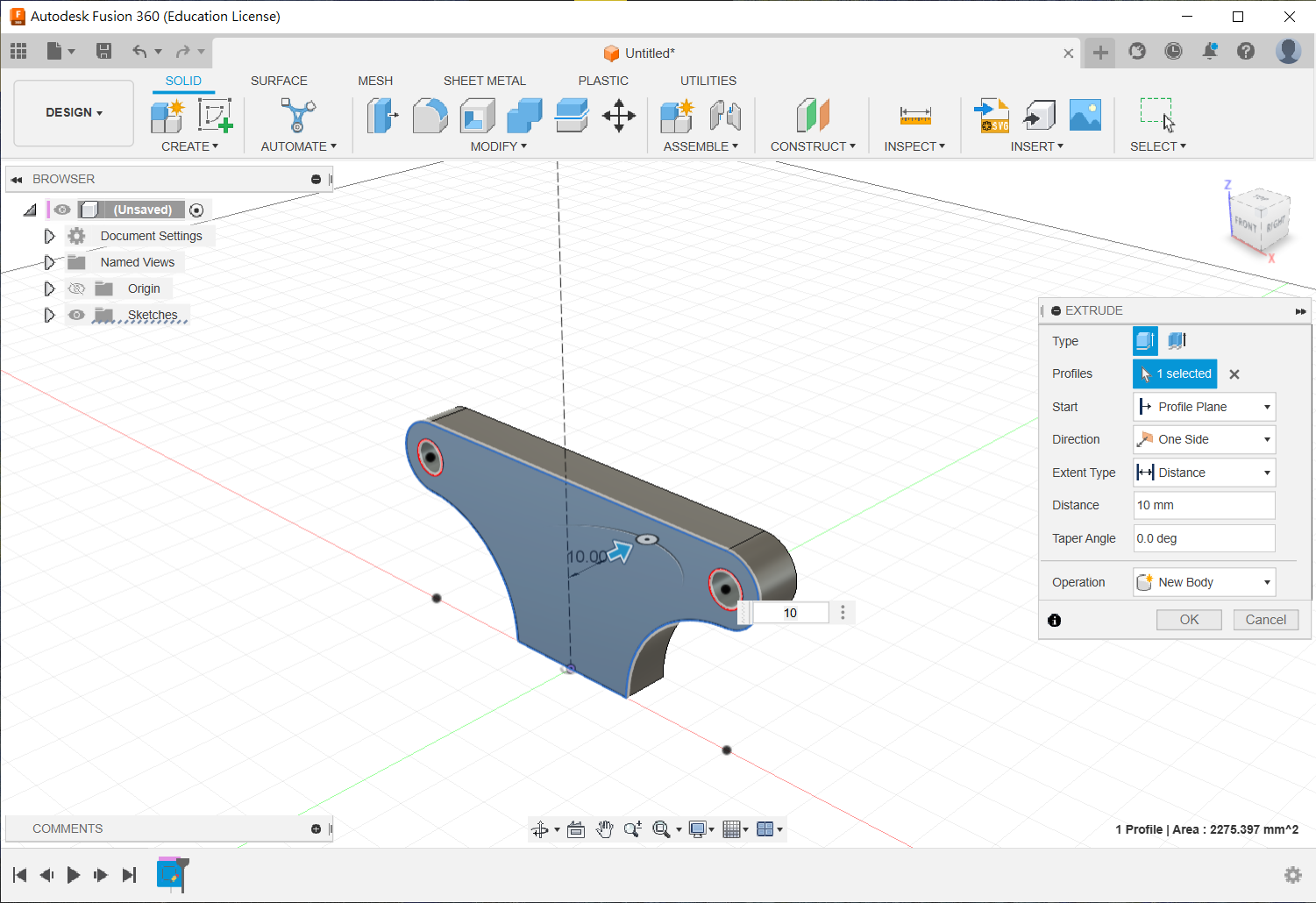Select the Thin Extrude type option
Screen dimensions: 1316x903
coord(1177,340)
